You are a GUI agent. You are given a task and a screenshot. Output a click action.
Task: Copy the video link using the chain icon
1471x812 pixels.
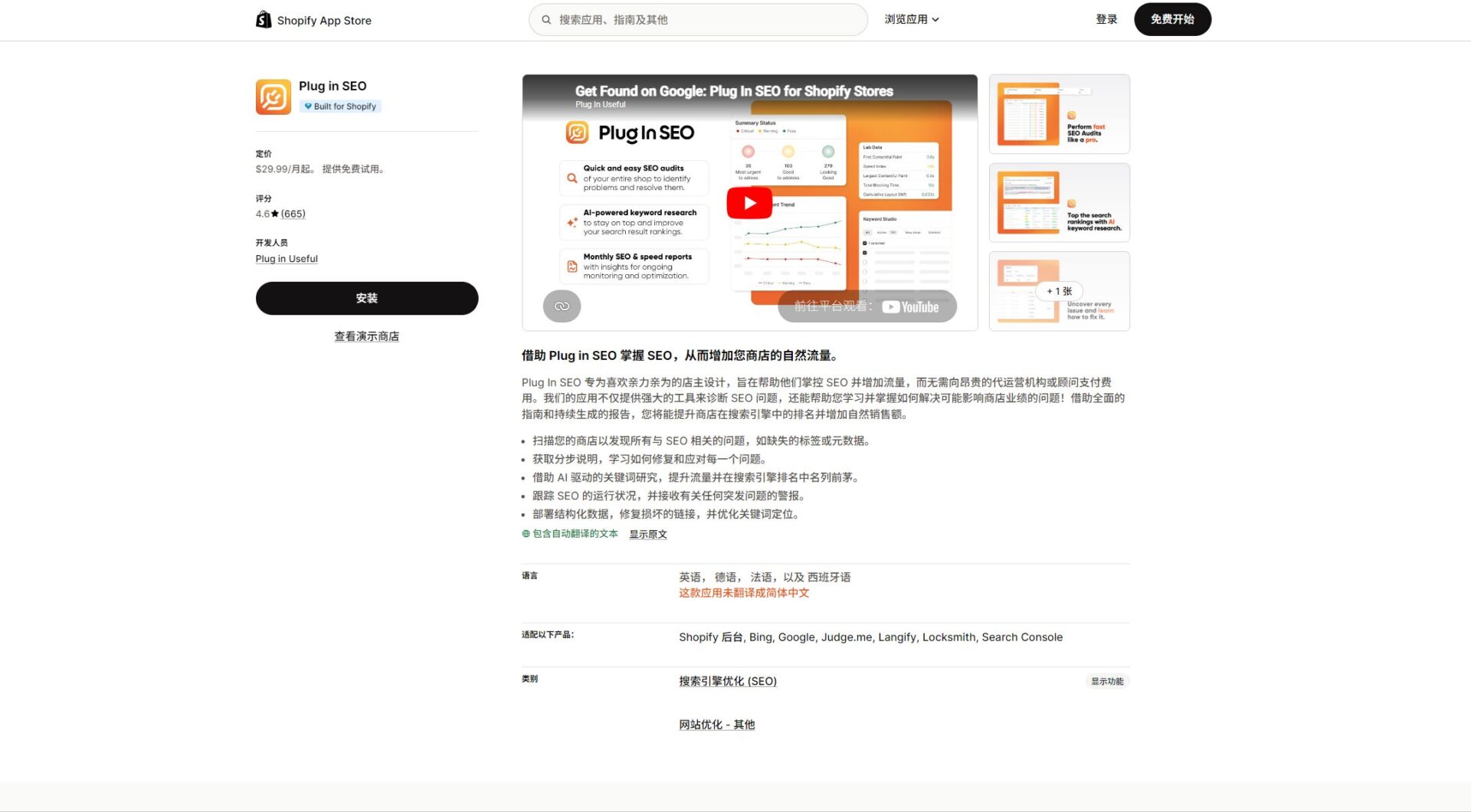point(562,306)
